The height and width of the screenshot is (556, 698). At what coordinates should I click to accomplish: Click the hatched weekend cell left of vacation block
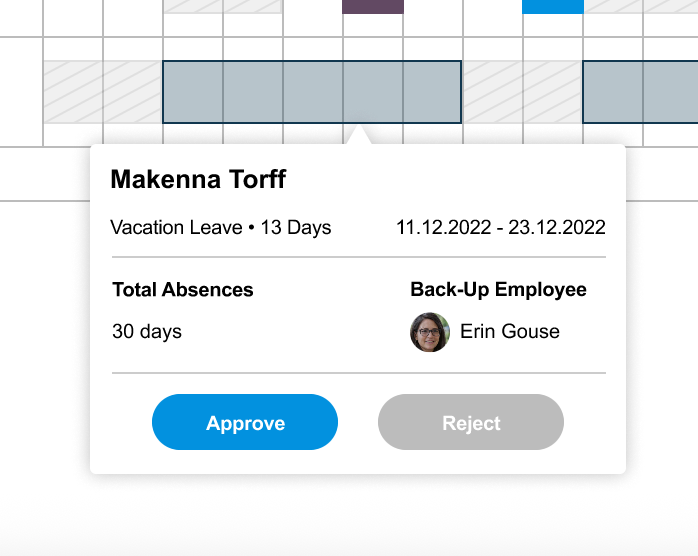click(103, 92)
